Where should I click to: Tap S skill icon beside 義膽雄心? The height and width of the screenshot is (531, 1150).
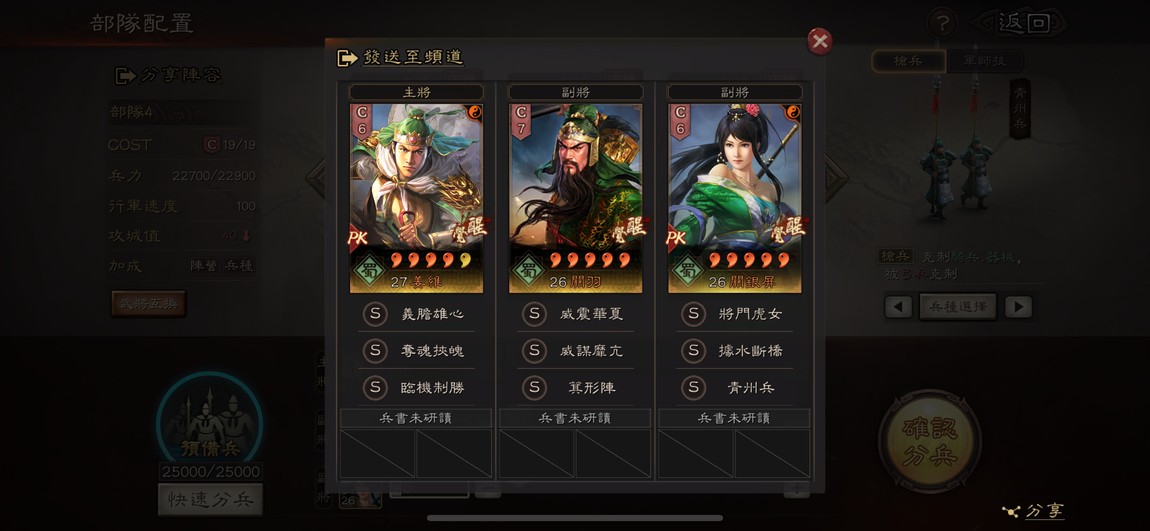(375, 314)
